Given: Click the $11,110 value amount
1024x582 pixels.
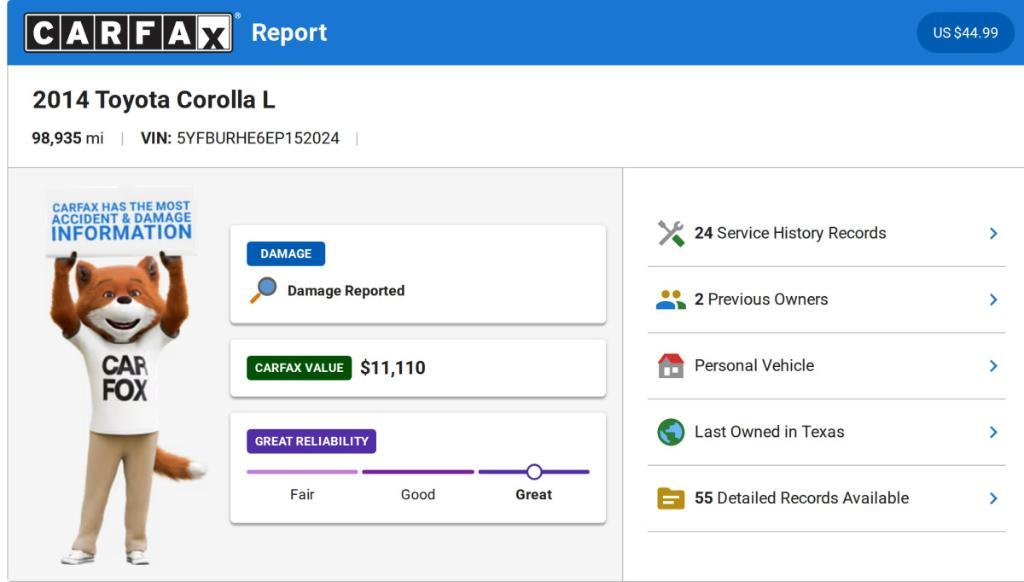Looking at the screenshot, I should coord(392,368).
